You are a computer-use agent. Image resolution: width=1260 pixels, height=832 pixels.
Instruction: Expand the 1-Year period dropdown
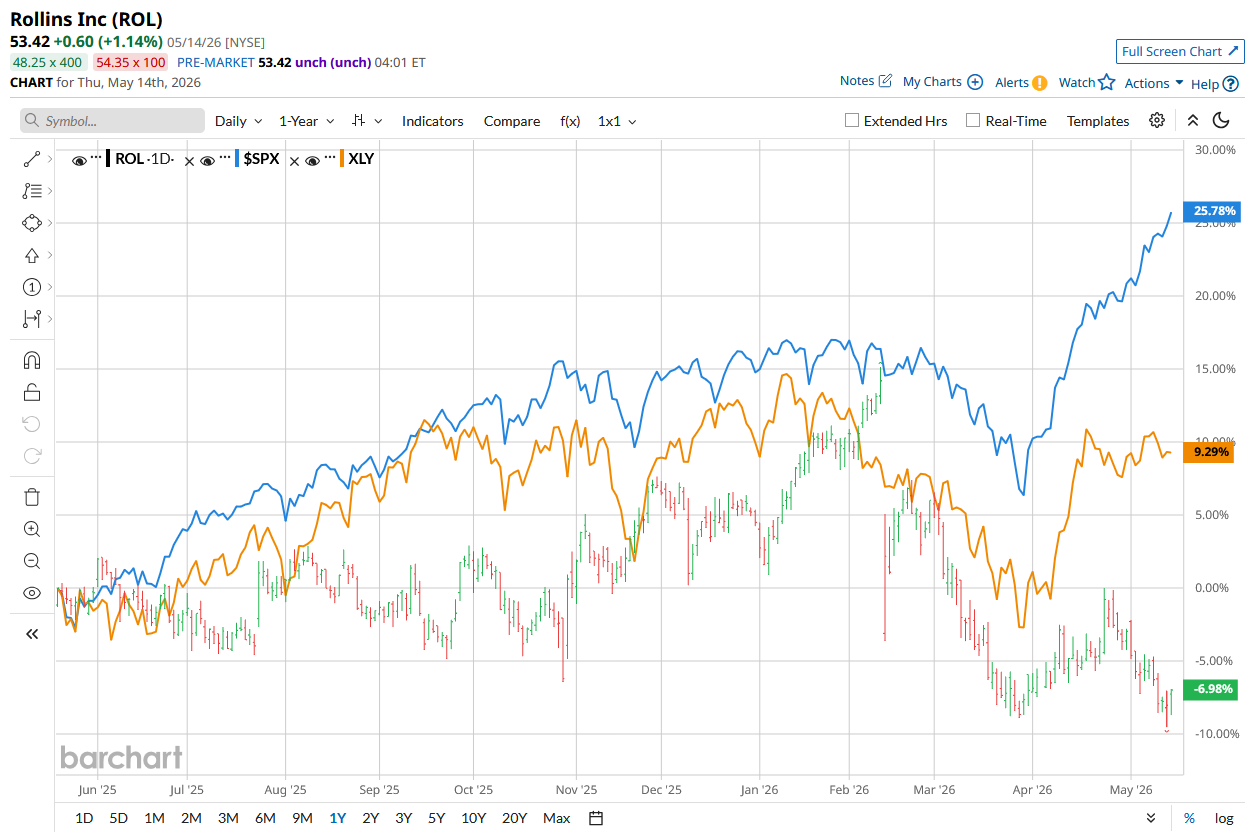pos(306,121)
